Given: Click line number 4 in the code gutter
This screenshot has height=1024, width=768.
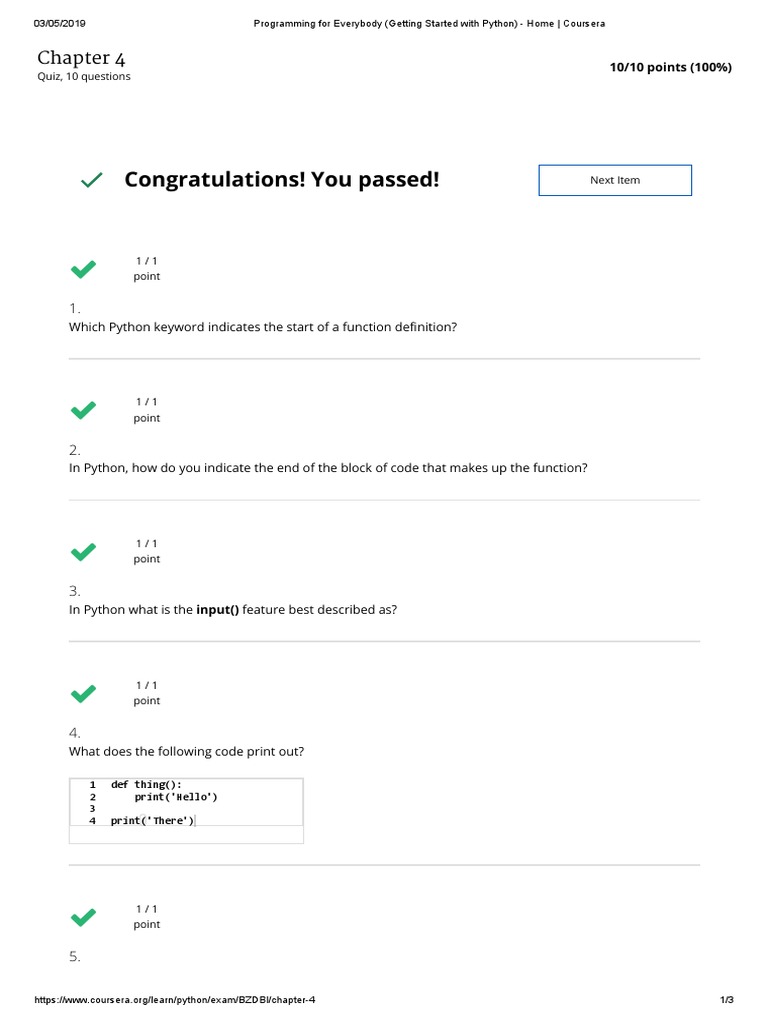Looking at the screenshot, I should pos(91,821).
